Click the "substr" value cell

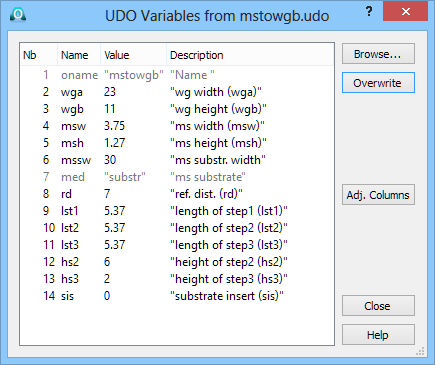[125, 177]
